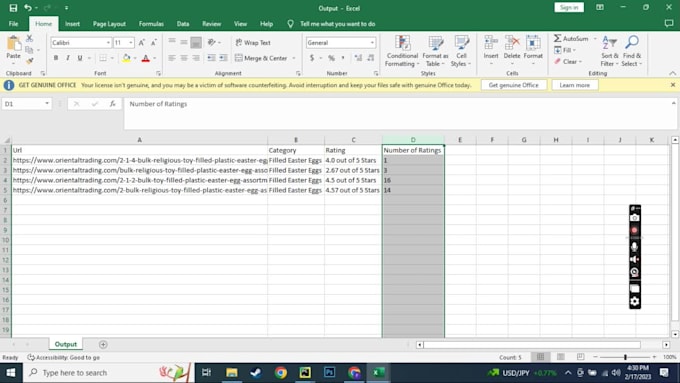Cut the selection with the scissors icon

[29, 39]
